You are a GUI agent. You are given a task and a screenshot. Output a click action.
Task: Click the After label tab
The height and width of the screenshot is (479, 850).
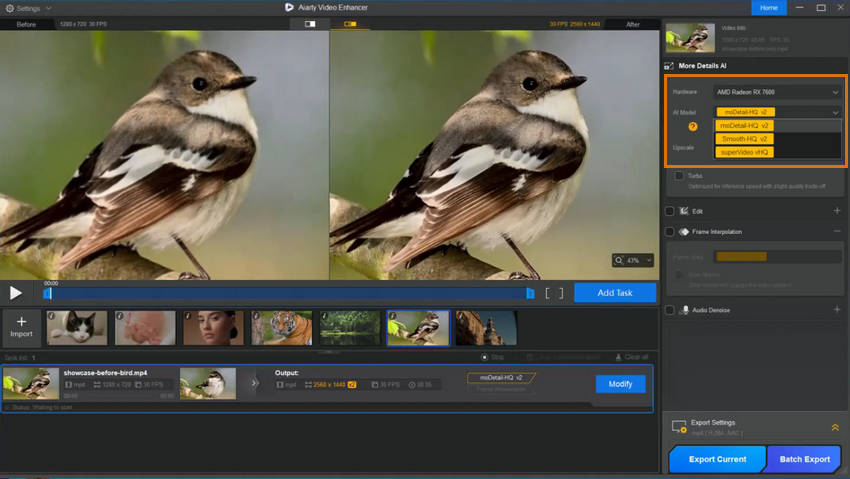point(633,24)
